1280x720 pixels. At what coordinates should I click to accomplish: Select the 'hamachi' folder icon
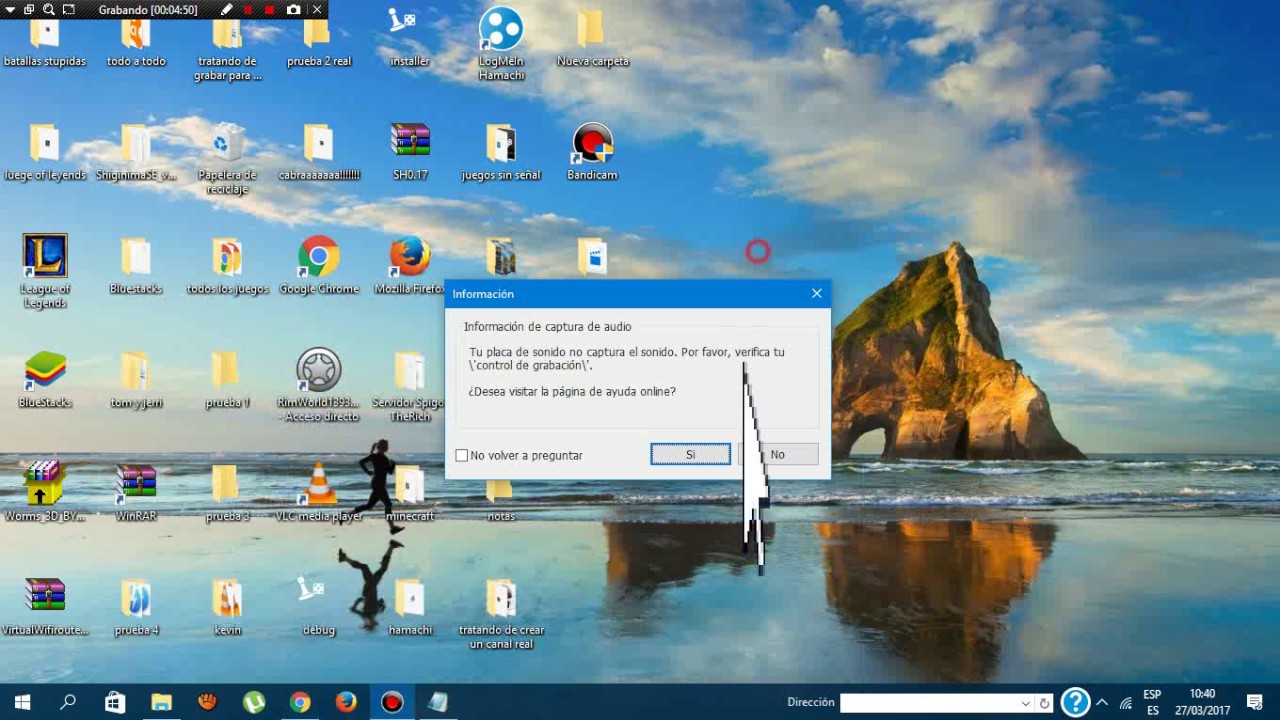[x=410, y=607]
